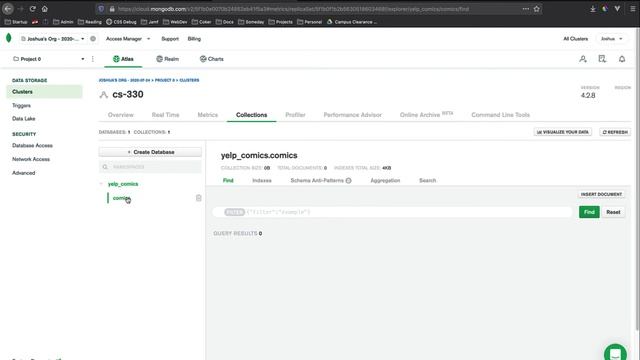Click the MongoDB leaf logo
The width and height of the screenshot is (640, 360).
(9, 38)
